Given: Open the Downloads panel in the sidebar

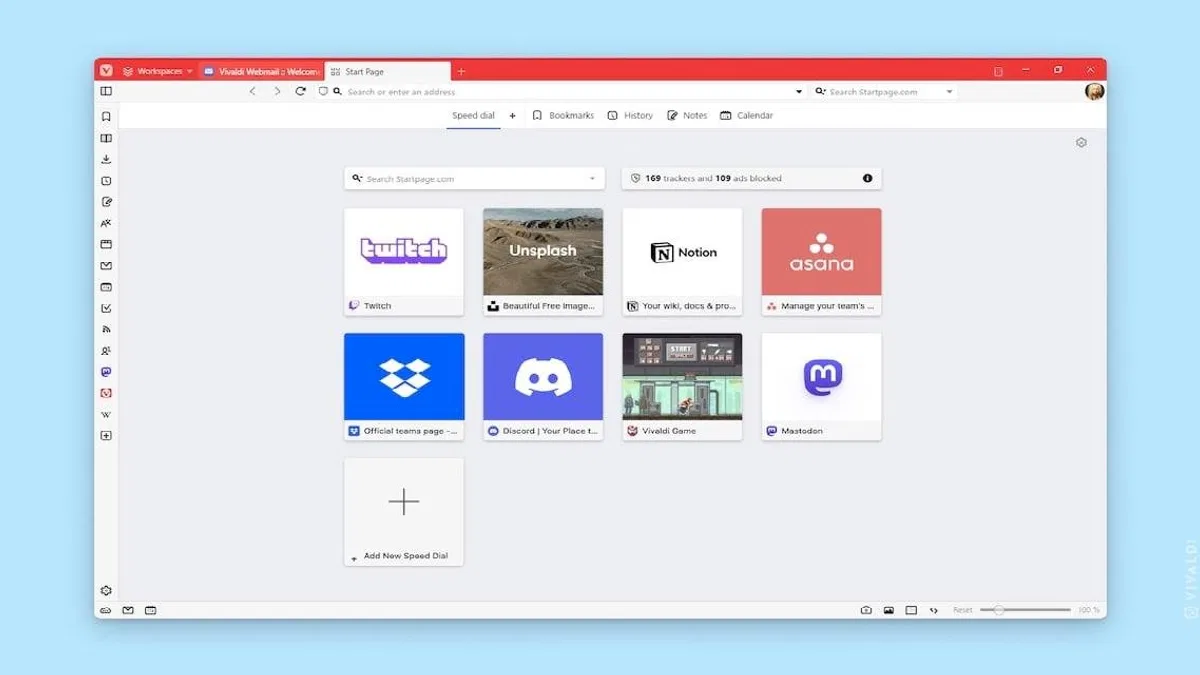Looking at the screenshot, I should click(x=106, y=159).
